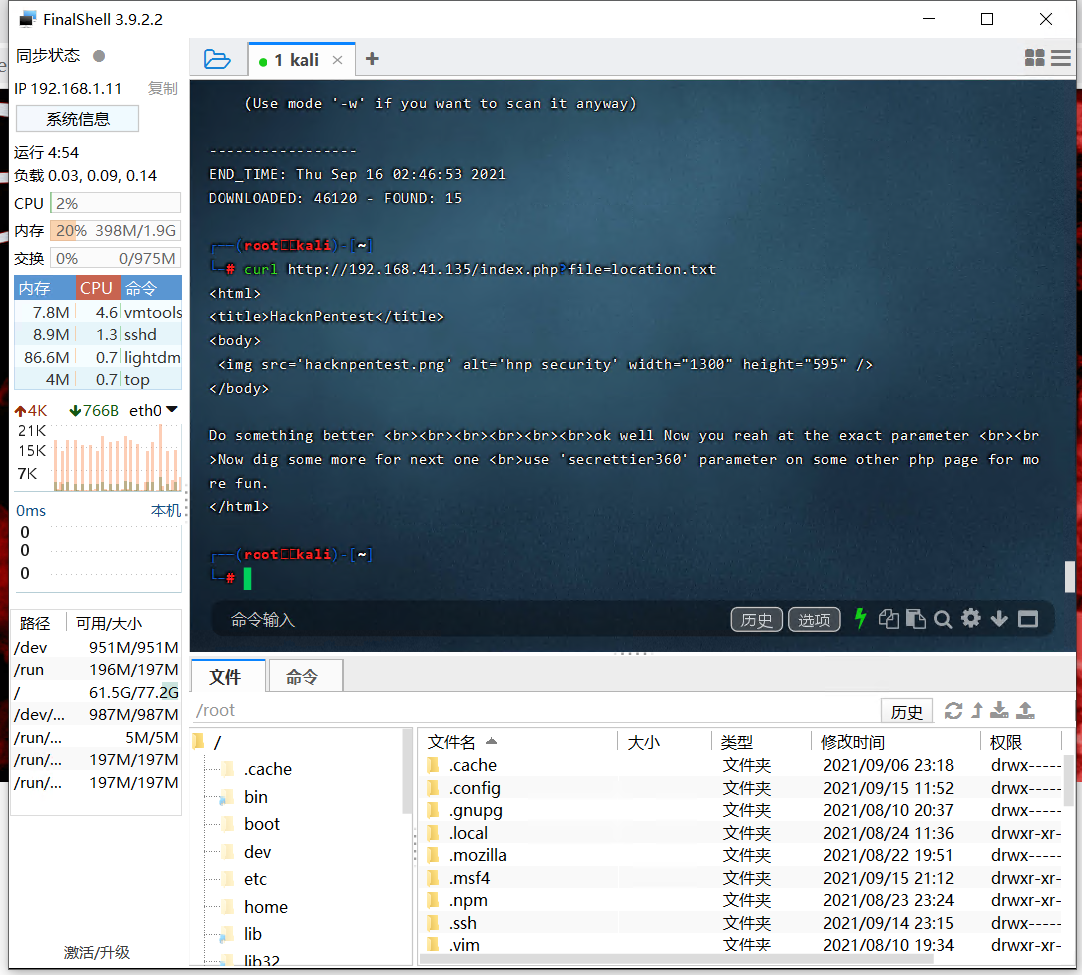The height and width of the screenshot is (975, 1082).
Task: Open the connection manager folder icon
Action: click(x=218, y=59)
